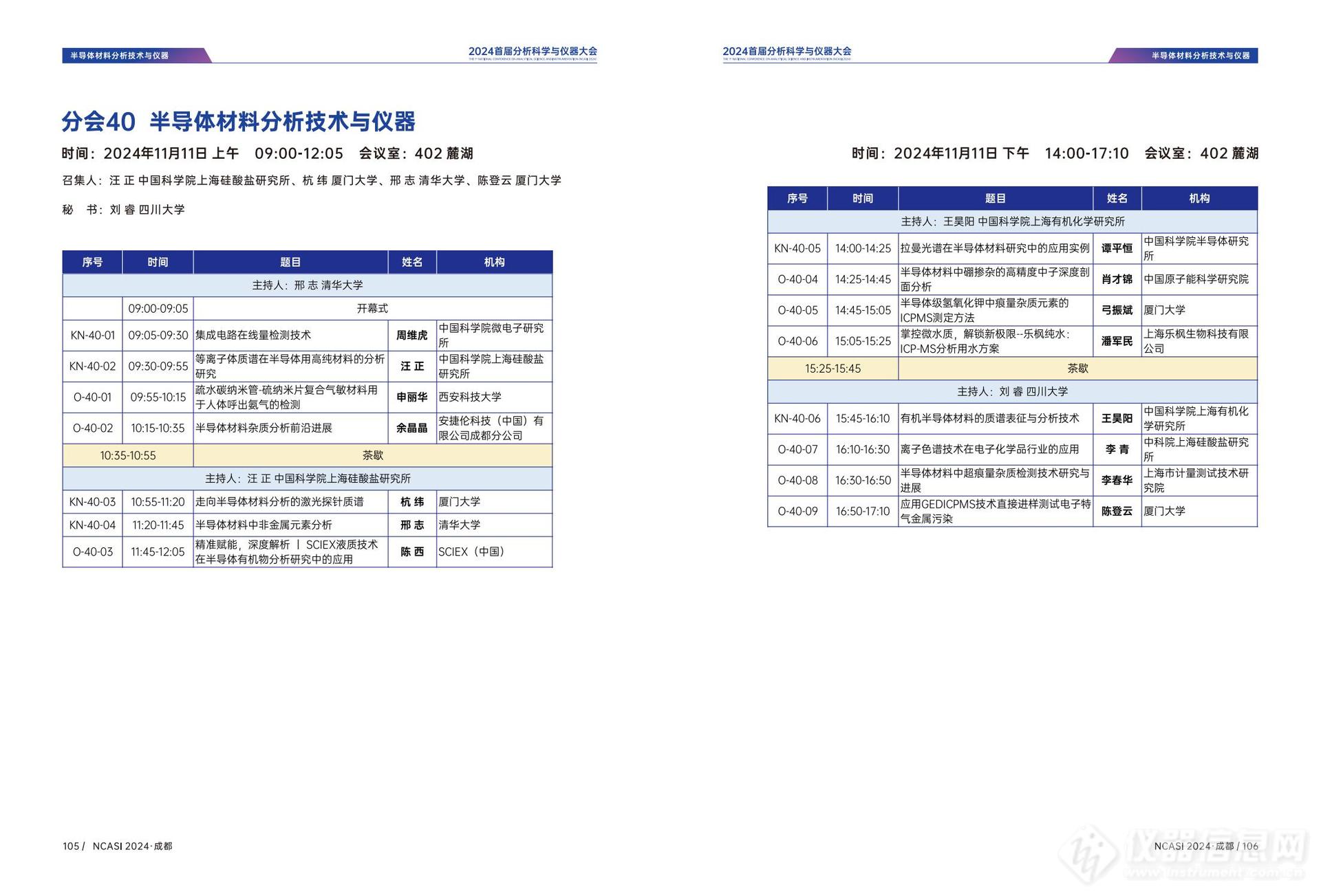
Task: Click the morning tea break time 10:35-10:55
Action: 127,455
